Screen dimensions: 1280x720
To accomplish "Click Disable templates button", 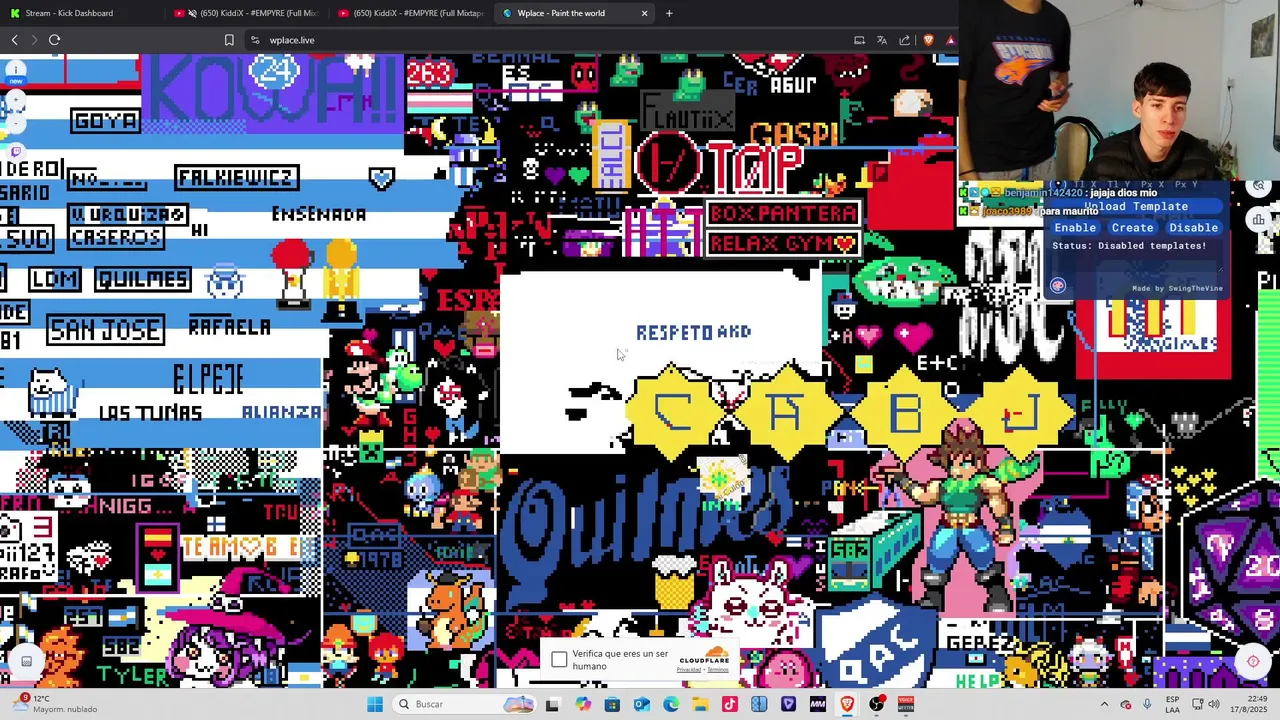I will (x=1193, y=228).
